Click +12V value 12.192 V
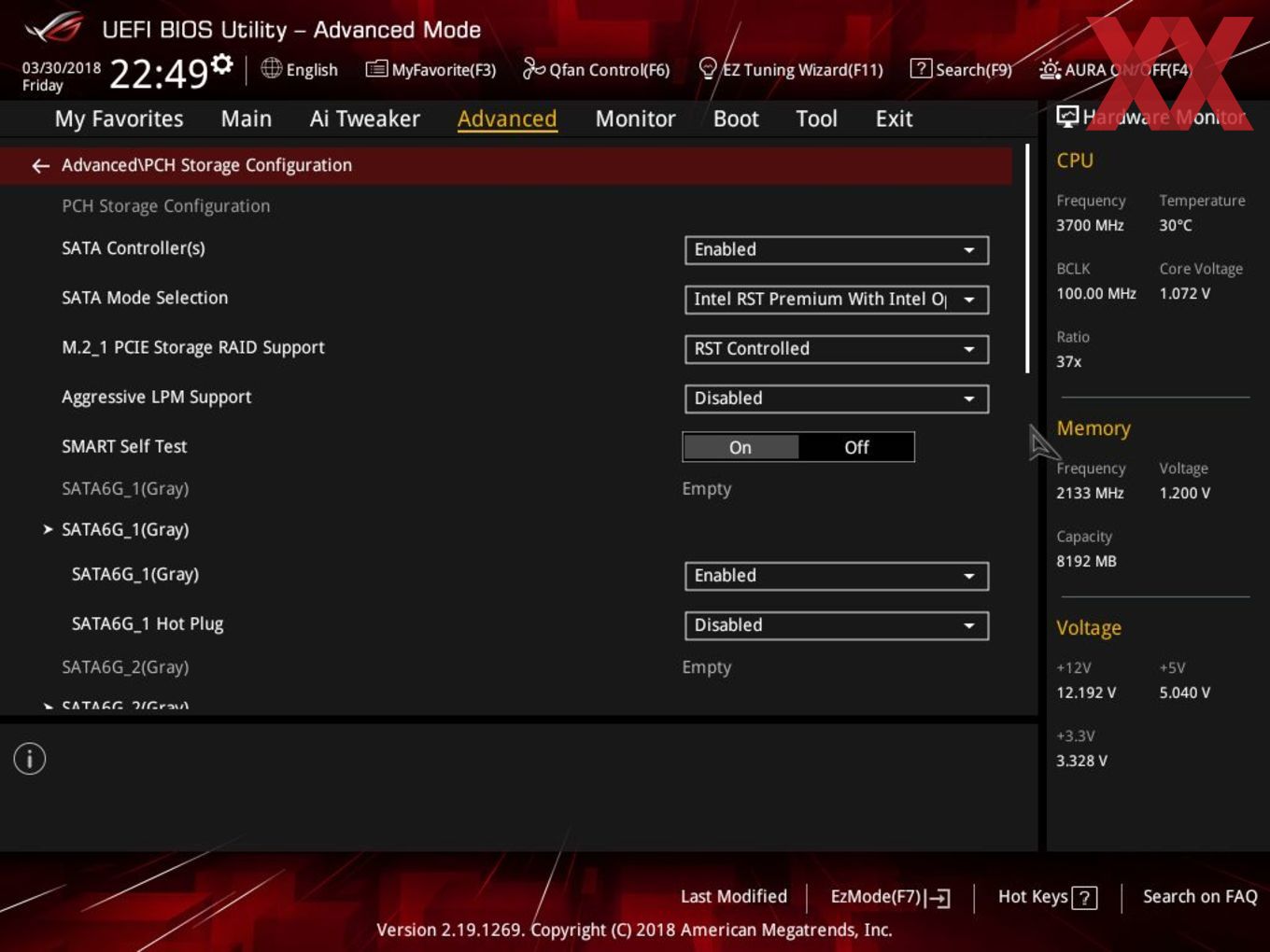 pos(1086,693)
